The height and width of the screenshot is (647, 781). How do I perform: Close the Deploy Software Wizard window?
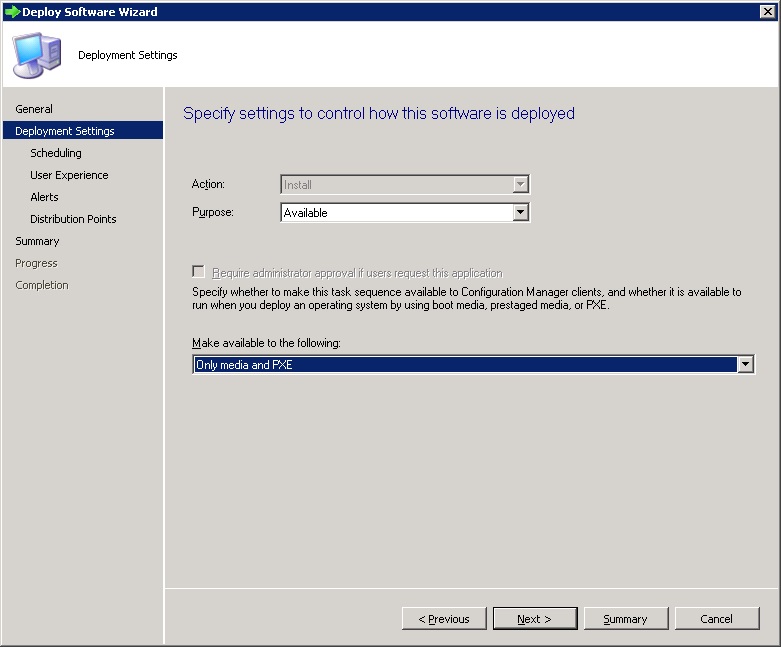point(766,12)
